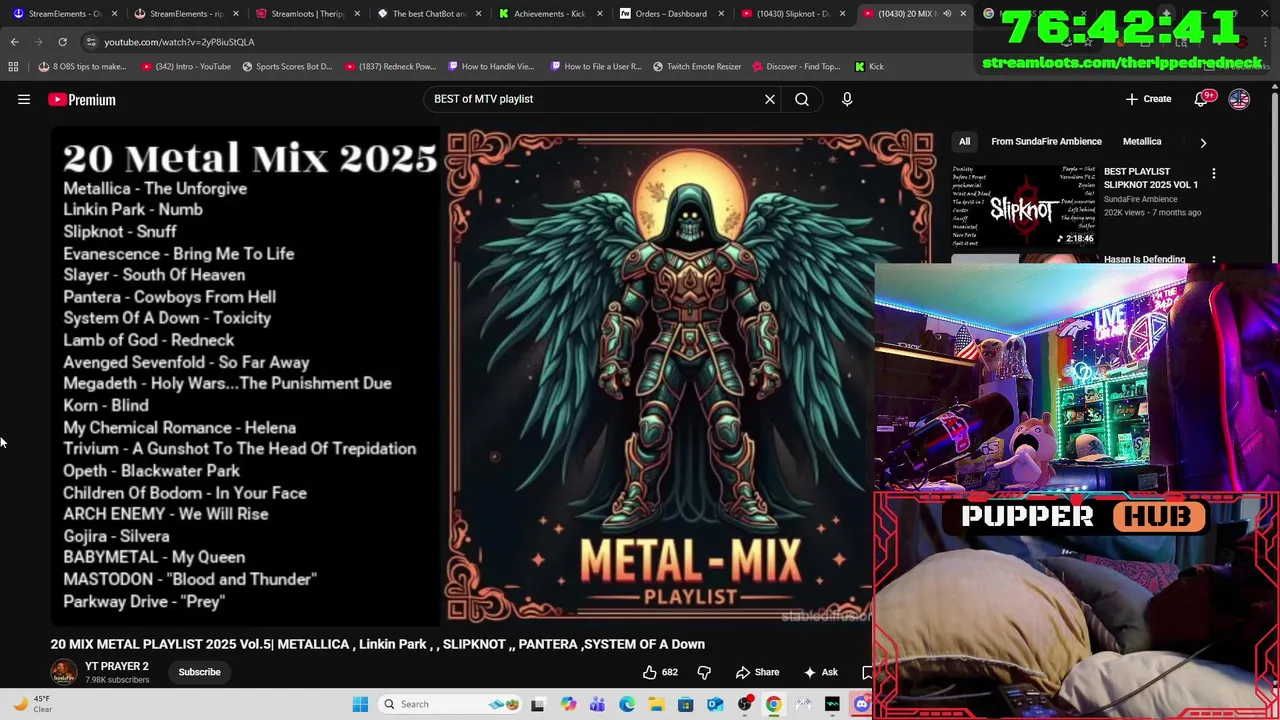Open Windows Start menu
Screen dimensions: 1280x720
click(x=360, y=704)
